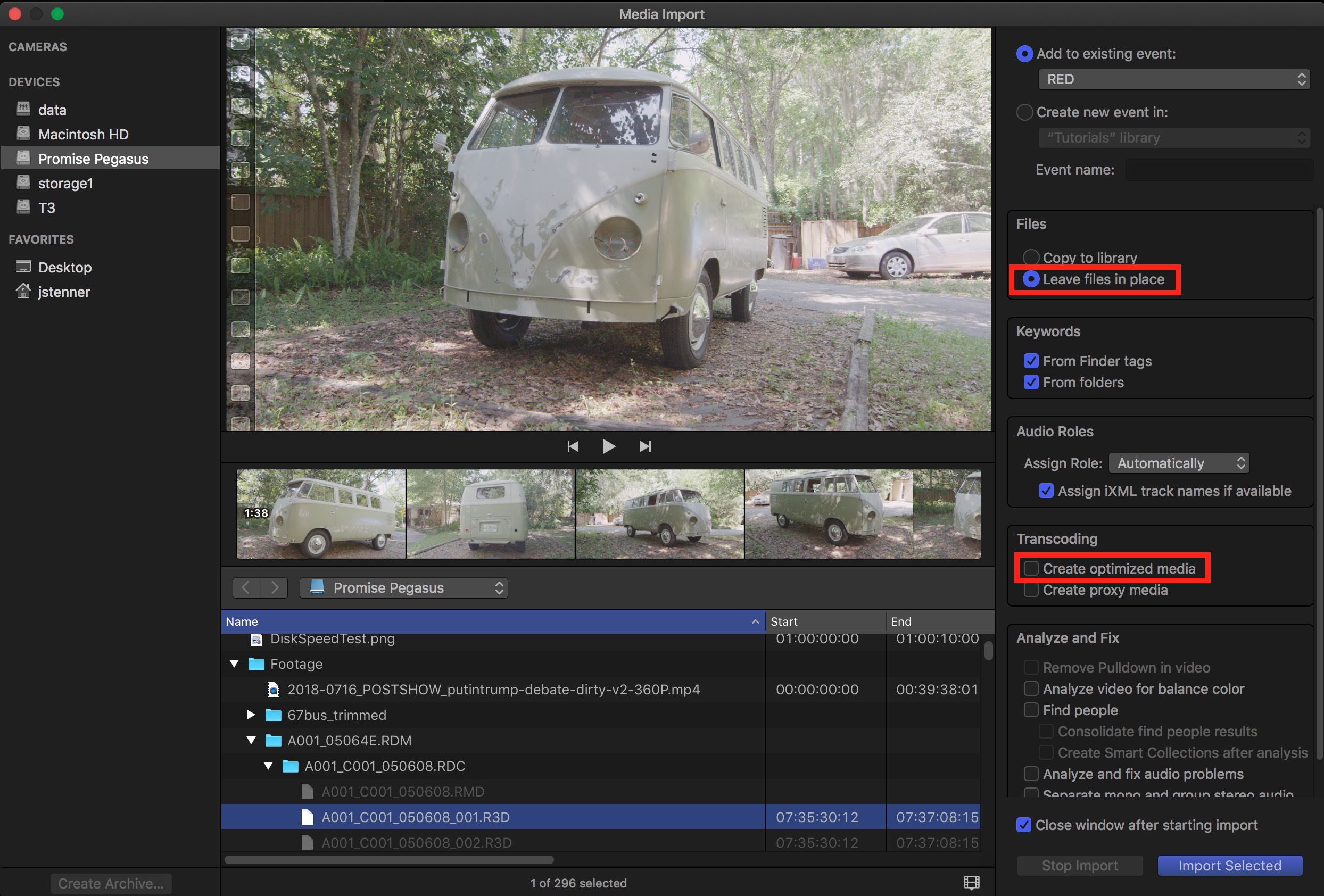The image size is (1324, 896).
Task: Open the T3 drive in Devices
Action: click(x=46, y=208)
